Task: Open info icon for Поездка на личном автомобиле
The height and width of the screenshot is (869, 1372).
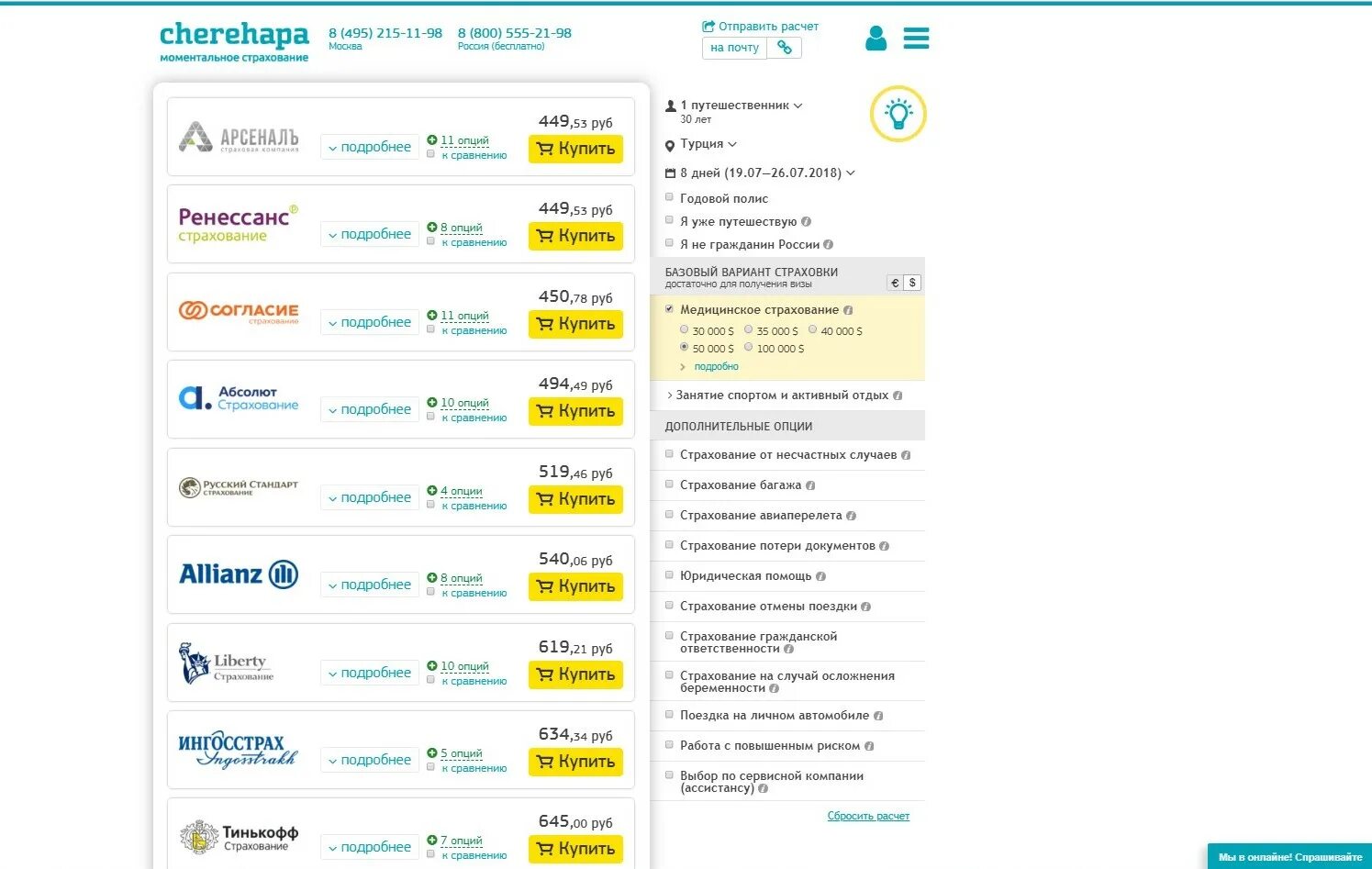Action: [878, 716]
